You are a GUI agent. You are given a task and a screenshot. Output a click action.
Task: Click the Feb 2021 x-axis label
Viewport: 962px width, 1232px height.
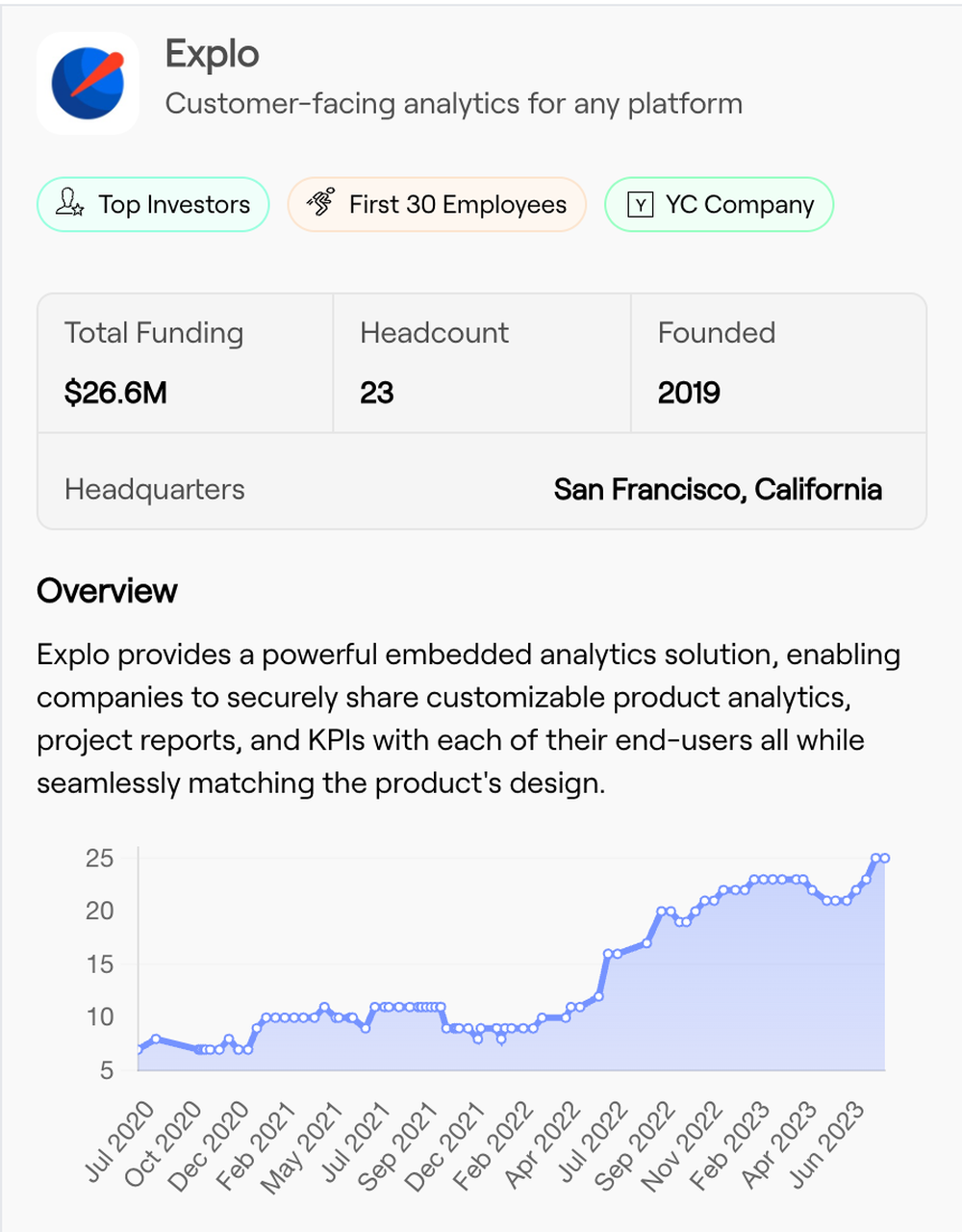tap(256, 1146)
